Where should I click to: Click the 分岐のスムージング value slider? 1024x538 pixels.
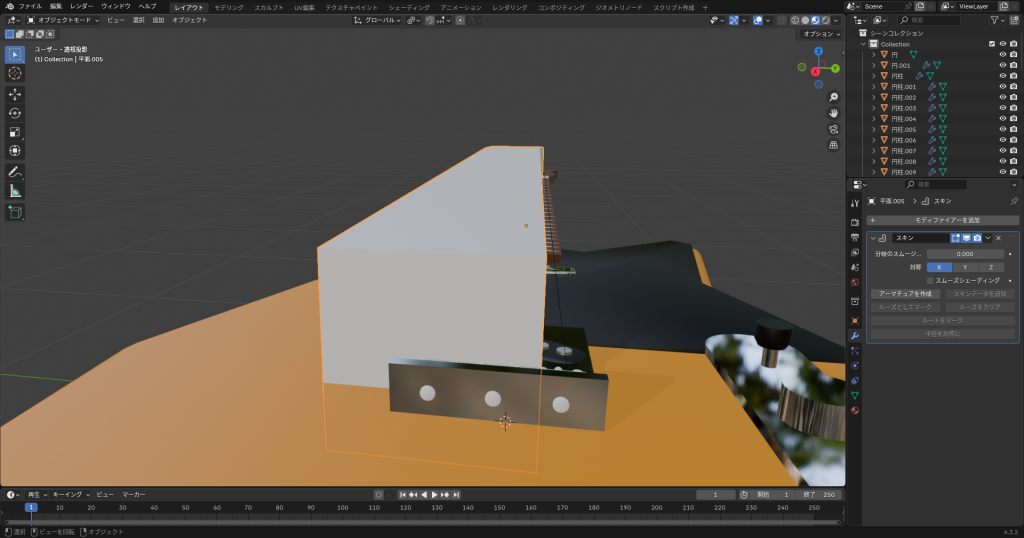coord(964,254)
